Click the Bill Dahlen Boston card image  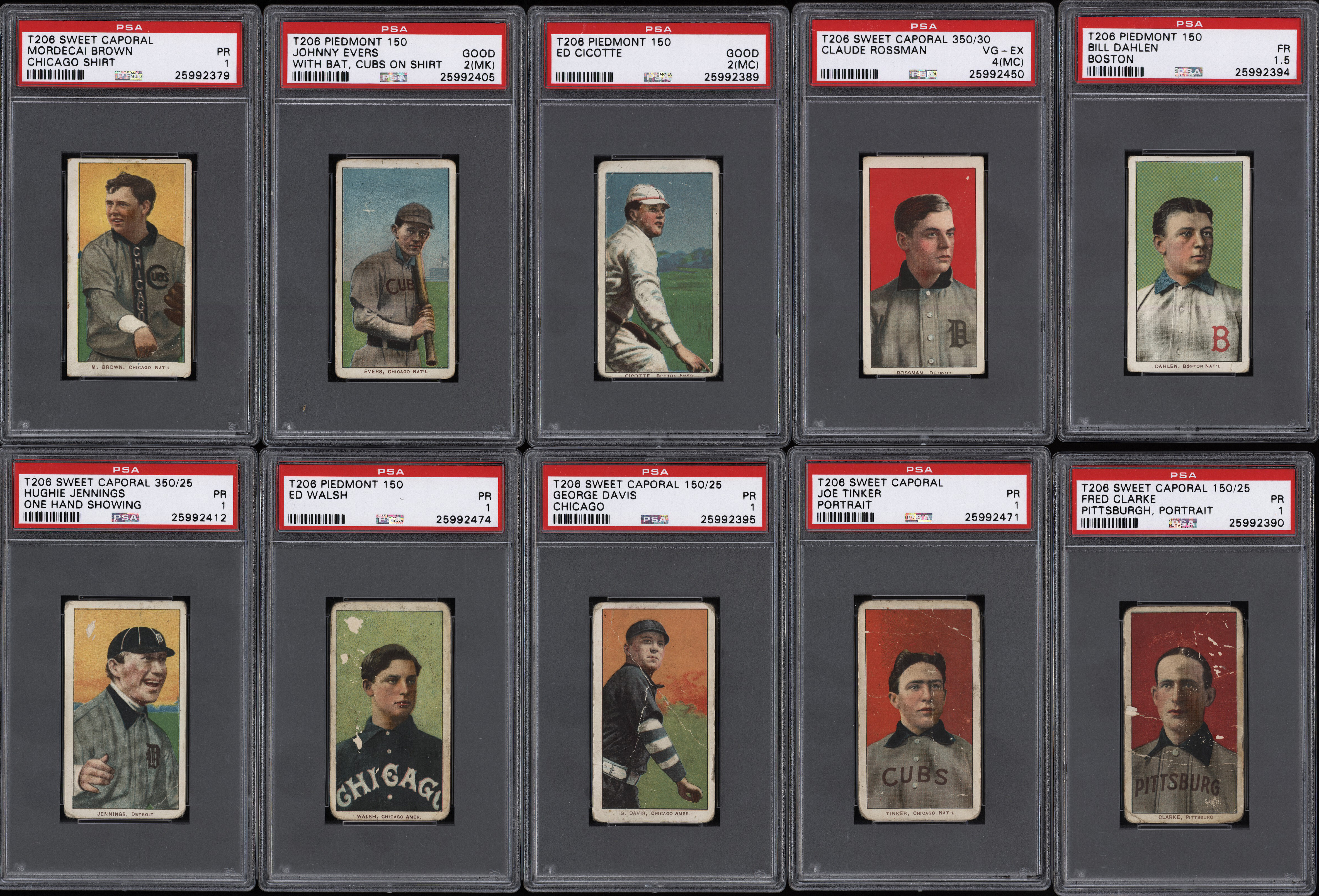(1189, 264)
